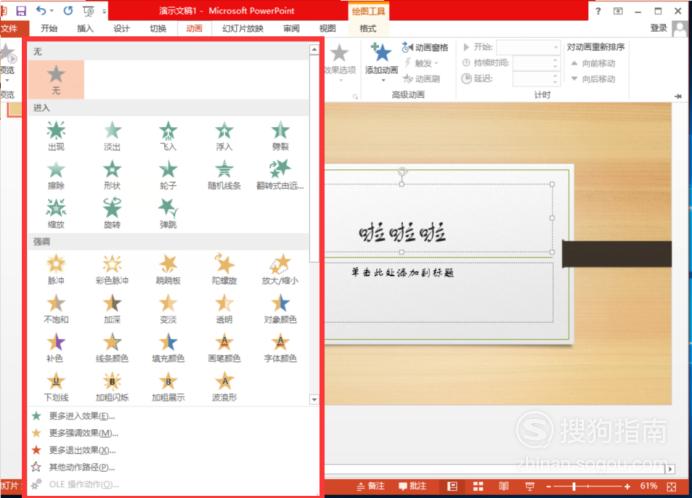The height and width of the screenshot is (498, 692).
Task: Apply the 陀螺旋 spin emphasis effect
Action: (224, 269)
